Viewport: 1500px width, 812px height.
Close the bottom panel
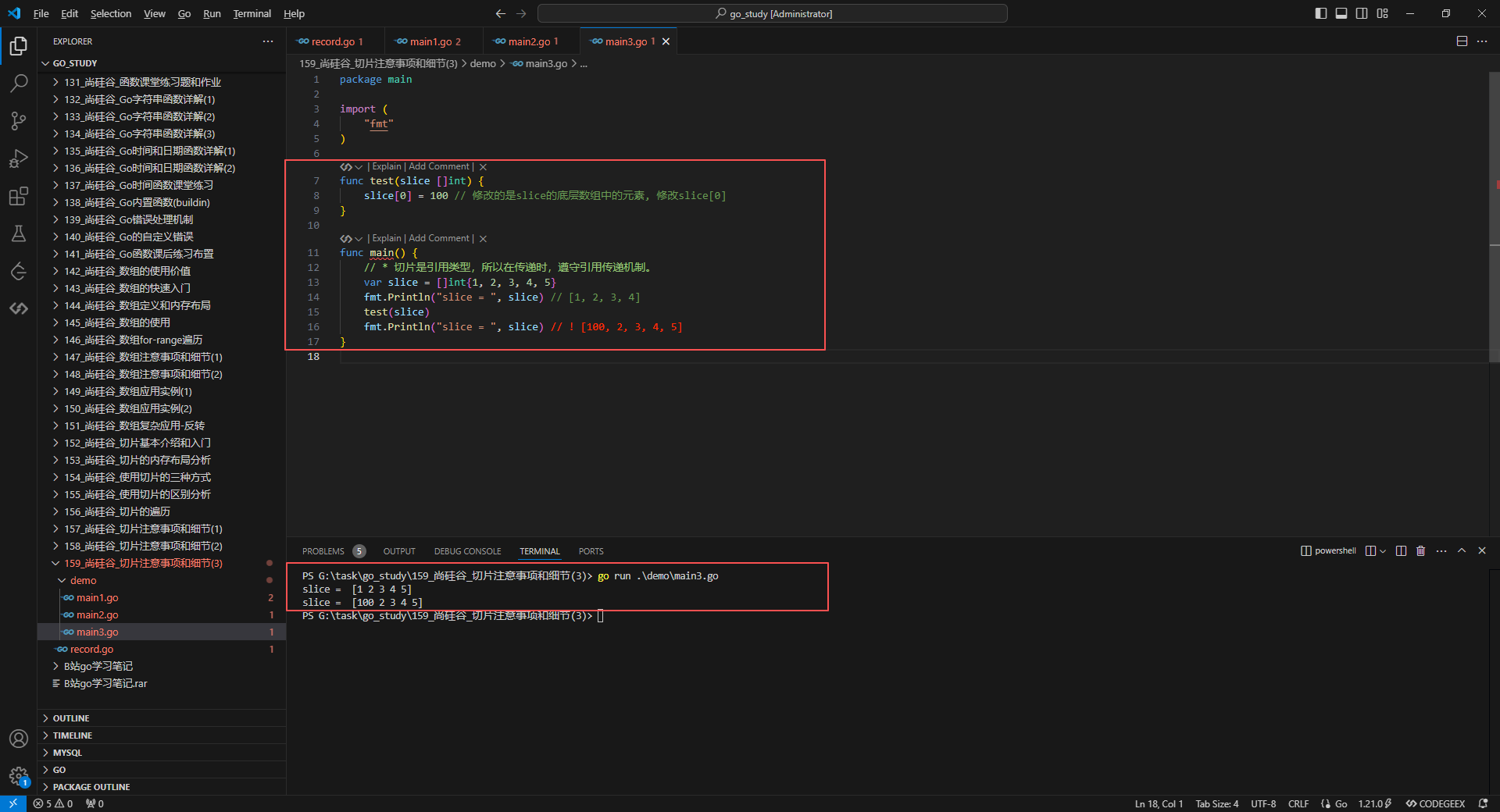coord(1482,550)
